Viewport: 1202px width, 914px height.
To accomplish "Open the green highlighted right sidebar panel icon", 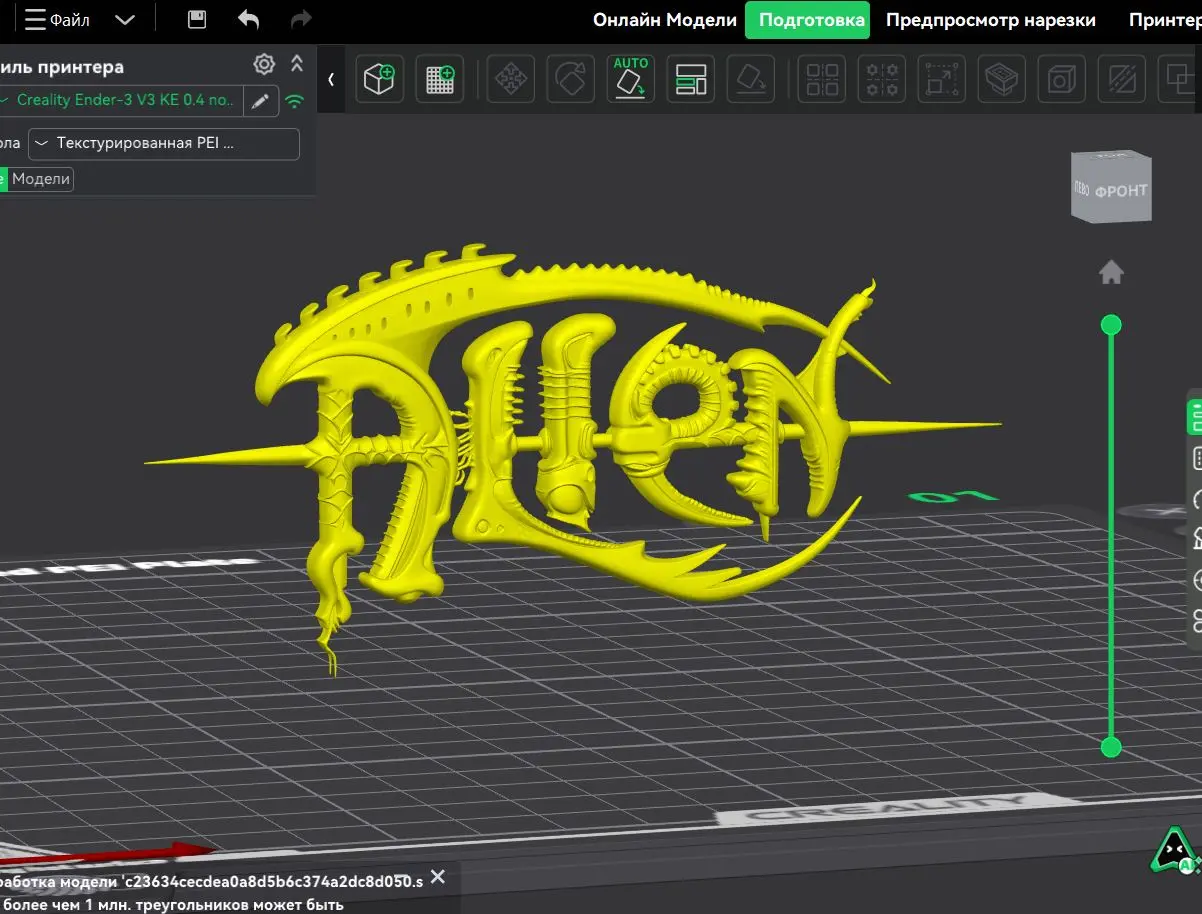I will (x=1195, y=416).
